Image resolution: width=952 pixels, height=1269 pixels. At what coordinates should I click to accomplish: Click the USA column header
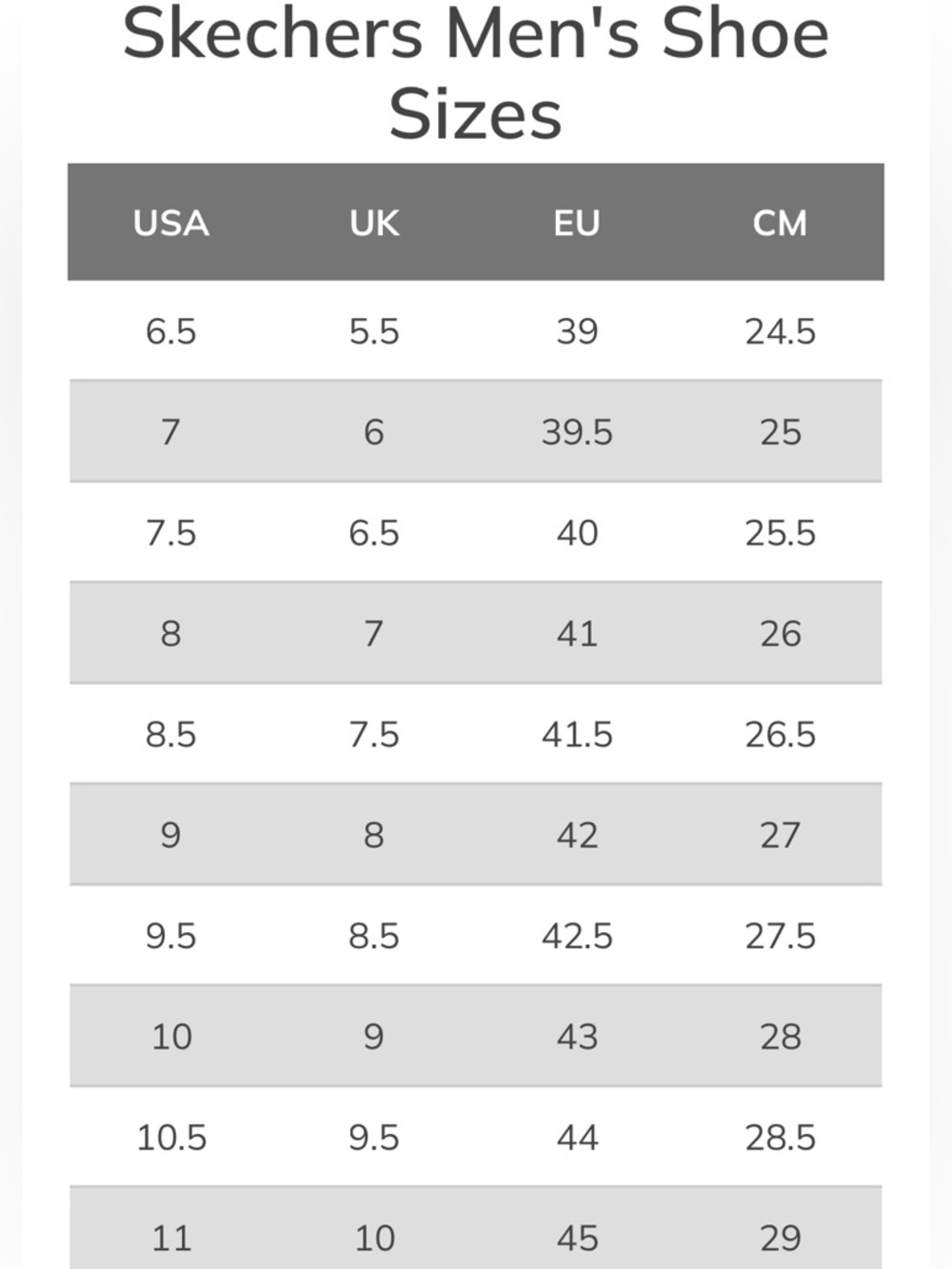pos(171,223)
